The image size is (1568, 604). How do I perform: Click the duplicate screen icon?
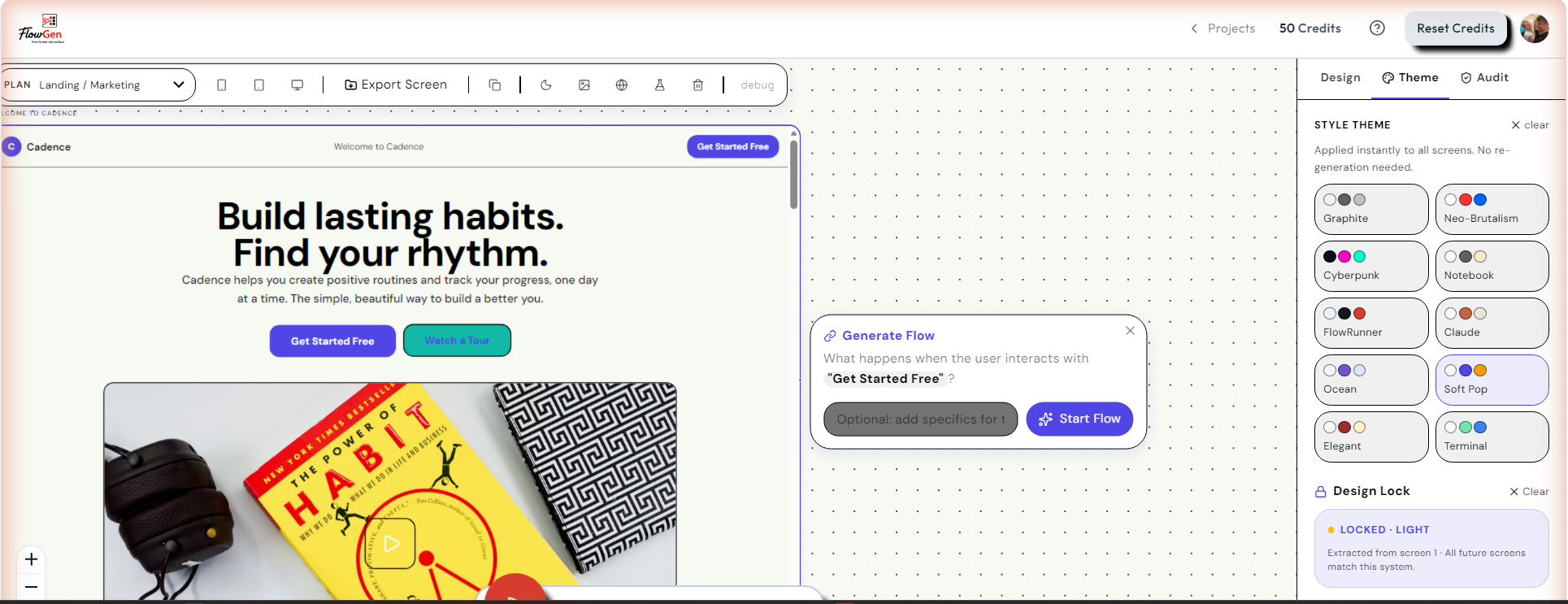[x=494, y=85]
